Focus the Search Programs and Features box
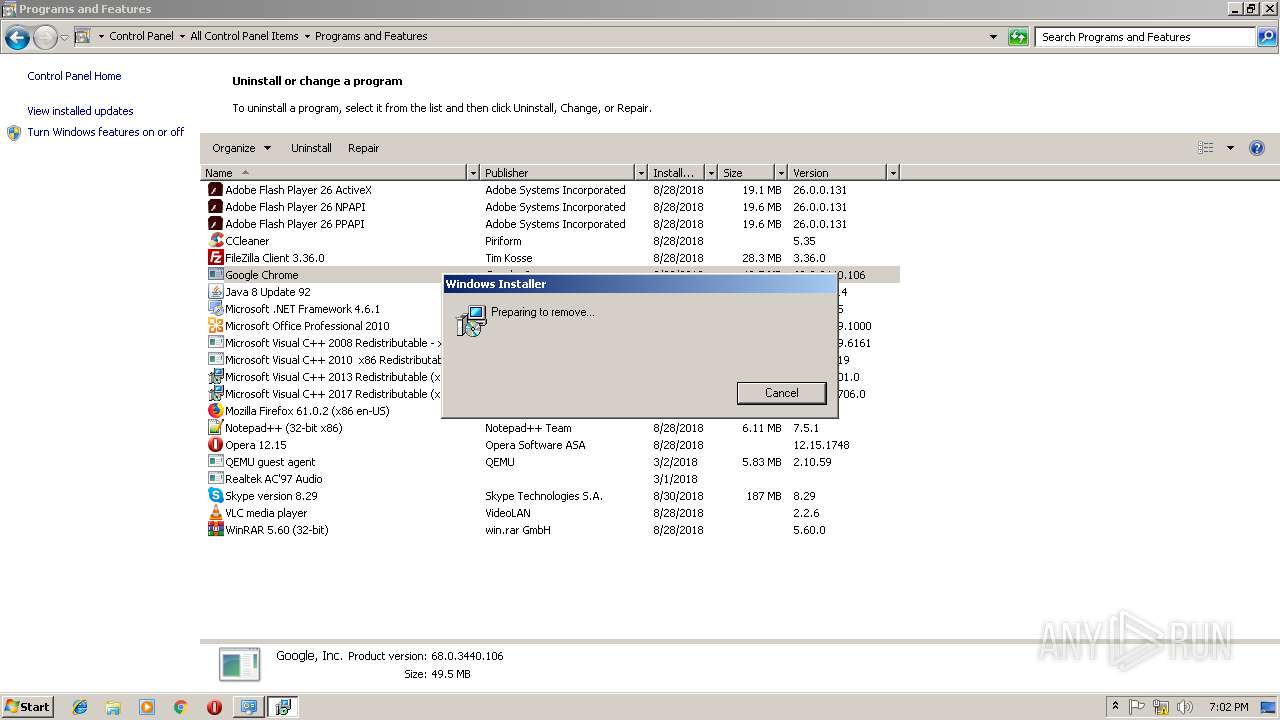Screen dimensions: 1280x720 (x=1145, y=37)
